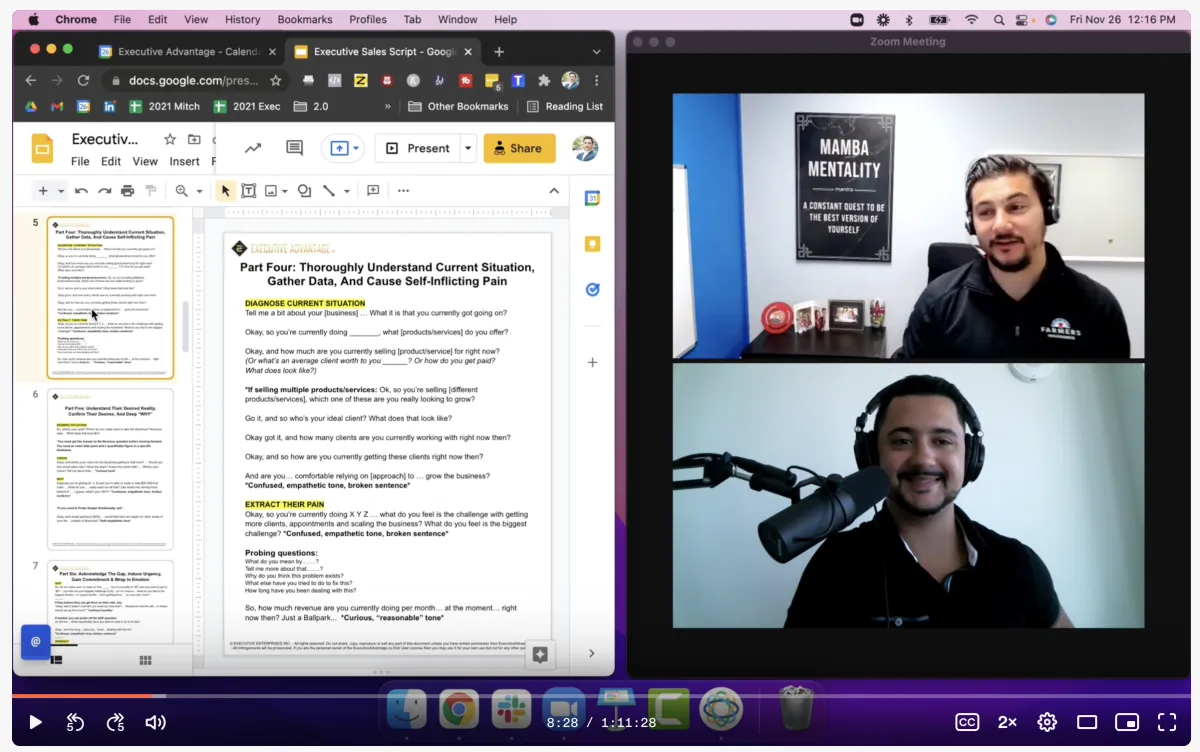Image resolution: width=1200 pixels, height=752 pixels.
Task: Click the Chrome three-dot menu
Action: (597, 80)
